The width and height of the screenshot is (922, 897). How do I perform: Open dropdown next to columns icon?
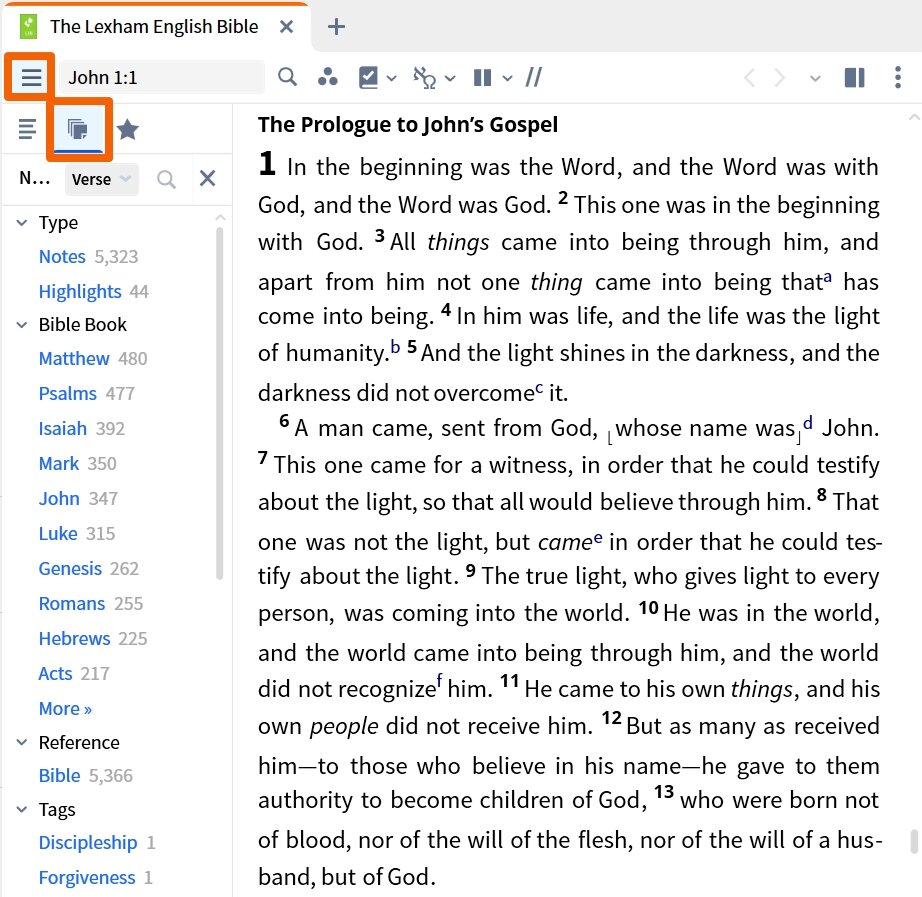pyautogui.click(x=507, y=78)
